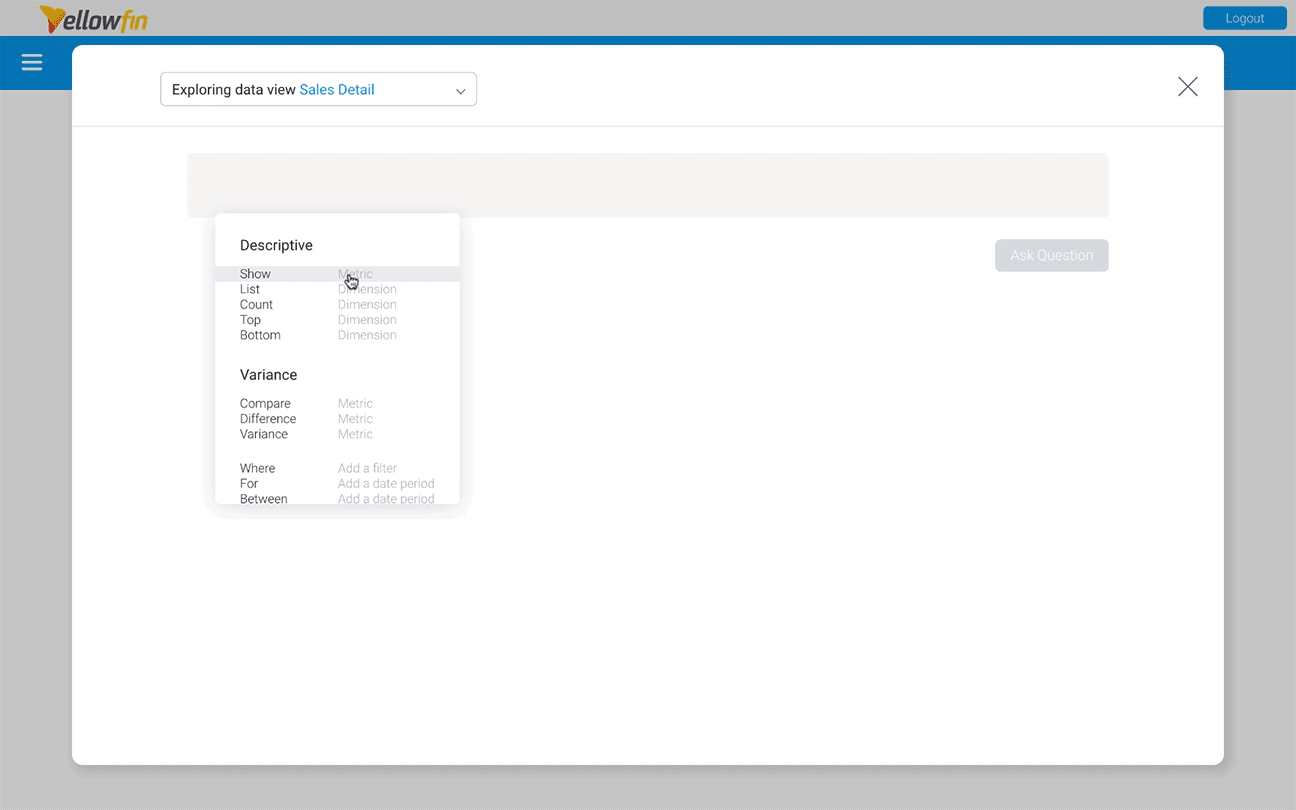
Task: Expand the data view dropdown arrow
Action: point(460,91)
